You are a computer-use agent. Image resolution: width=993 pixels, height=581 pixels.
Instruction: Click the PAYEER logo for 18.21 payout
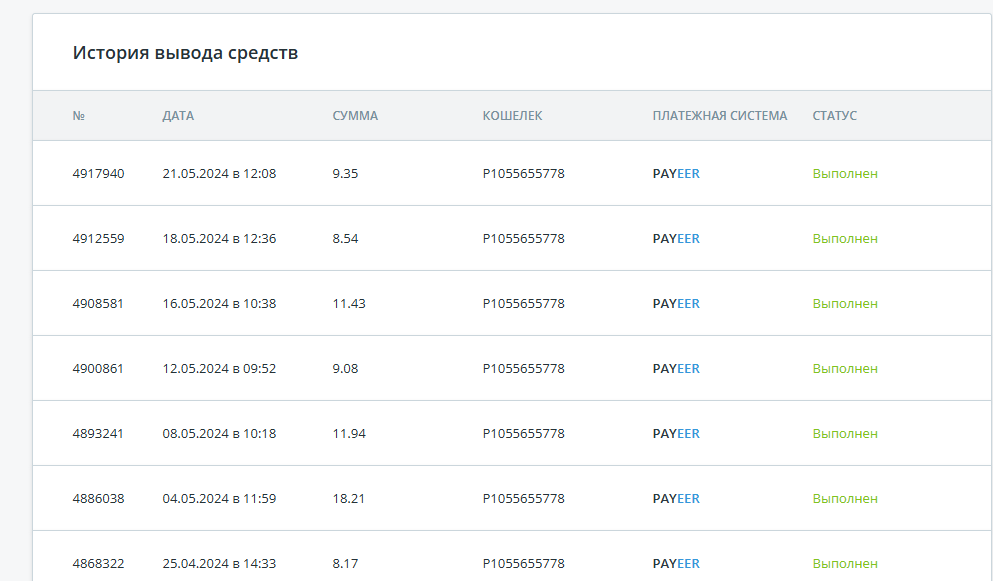[676, 499]
